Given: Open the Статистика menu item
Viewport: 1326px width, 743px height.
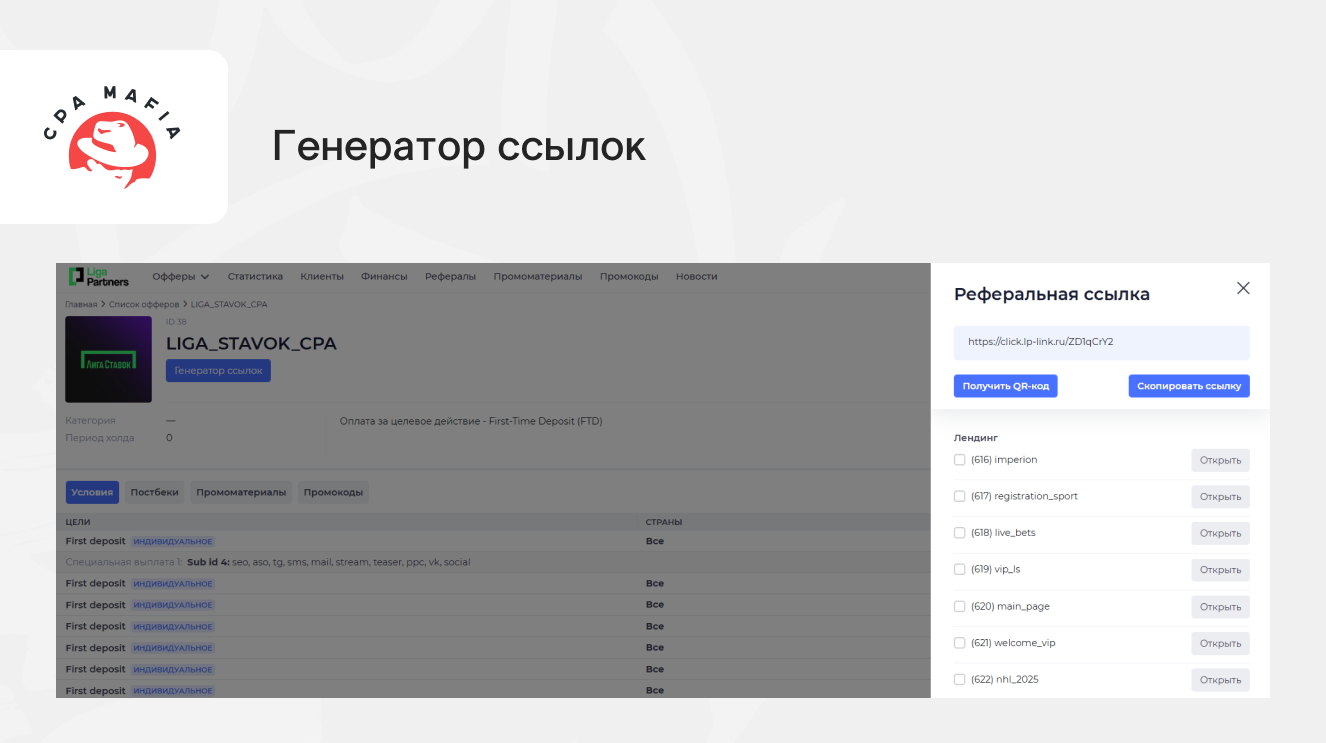Looking at the screenshot, I should click(255, 277).
